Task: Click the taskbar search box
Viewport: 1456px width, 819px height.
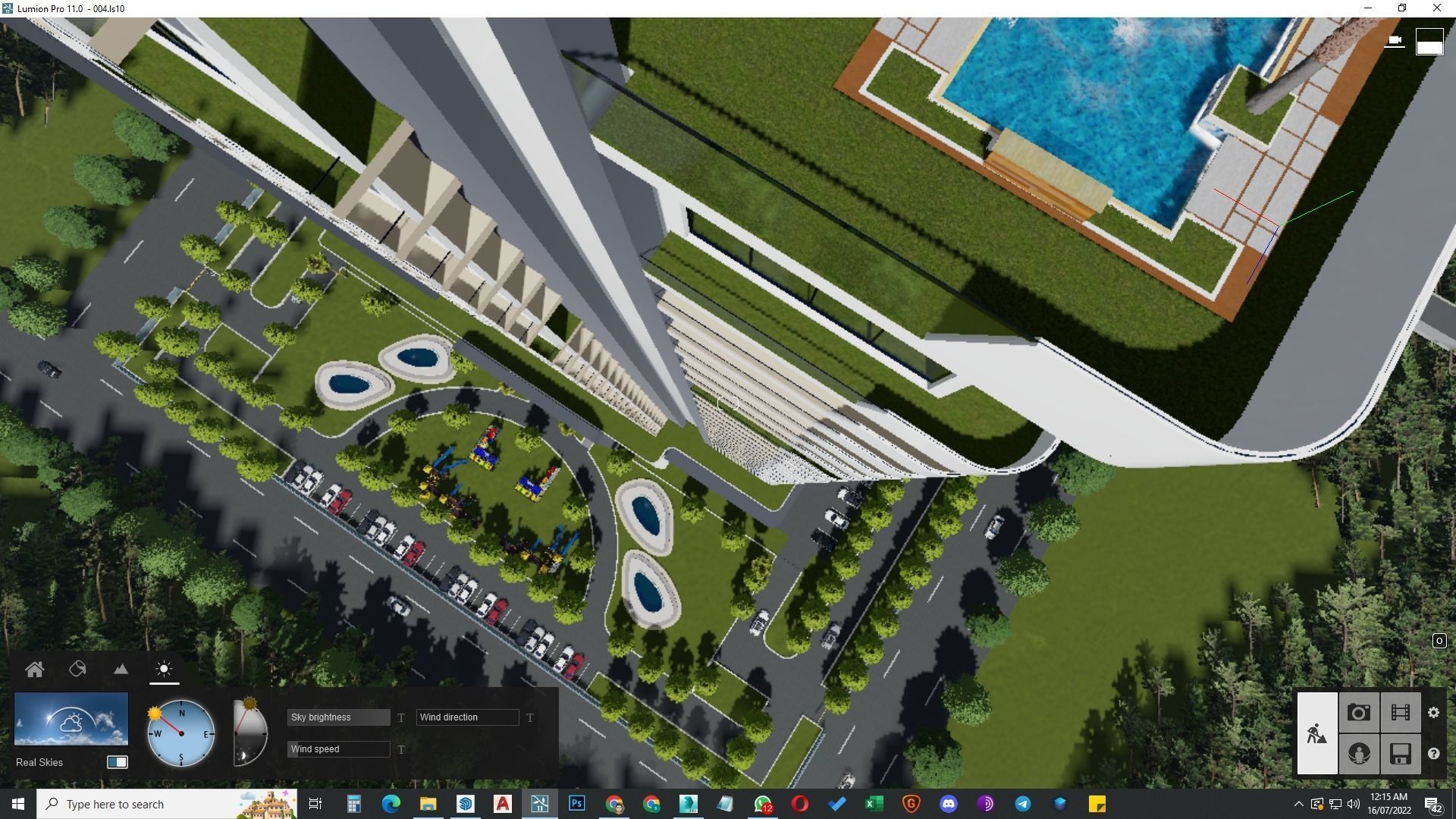Action: coord(167,804)
